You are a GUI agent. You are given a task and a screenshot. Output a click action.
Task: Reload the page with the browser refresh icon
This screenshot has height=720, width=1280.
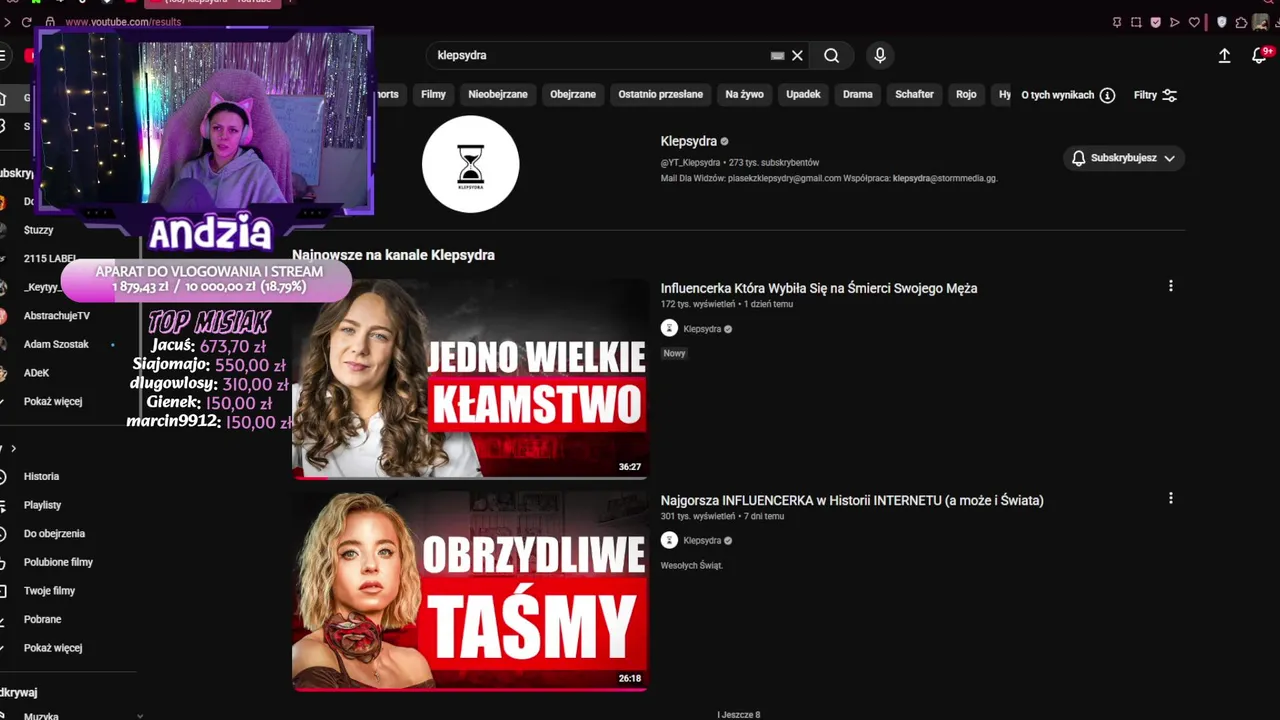pyautogui.click(x=26, y=22)
